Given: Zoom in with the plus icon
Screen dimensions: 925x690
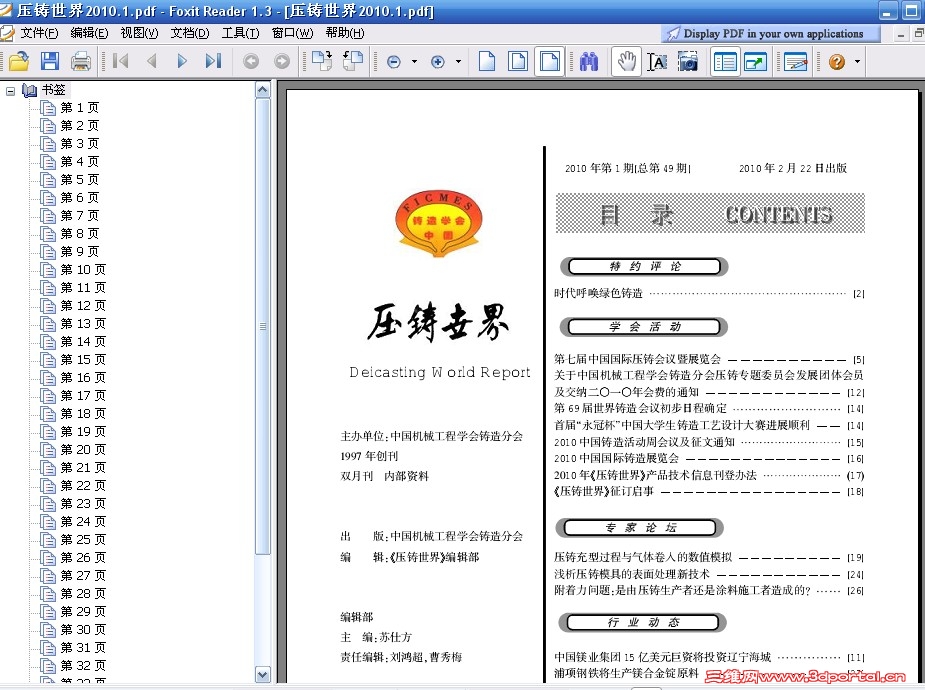Looking at the screenshot, I should coord(438,61).
